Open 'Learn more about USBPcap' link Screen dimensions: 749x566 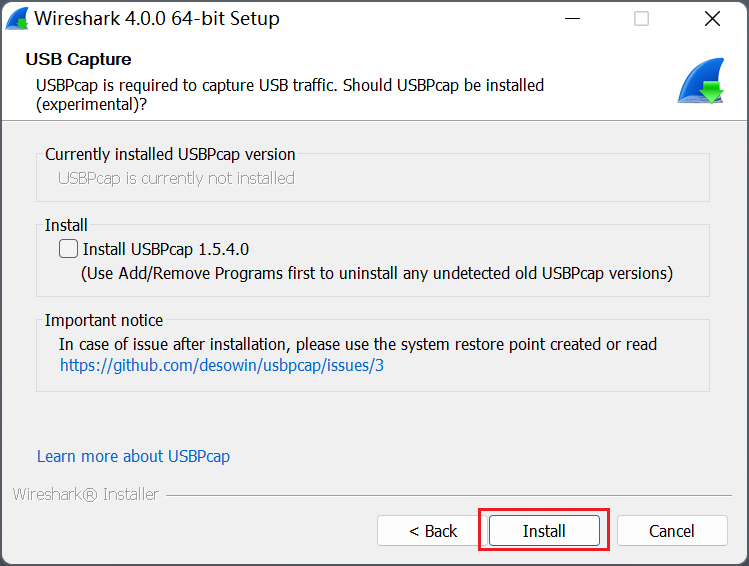tap(133, 456)
